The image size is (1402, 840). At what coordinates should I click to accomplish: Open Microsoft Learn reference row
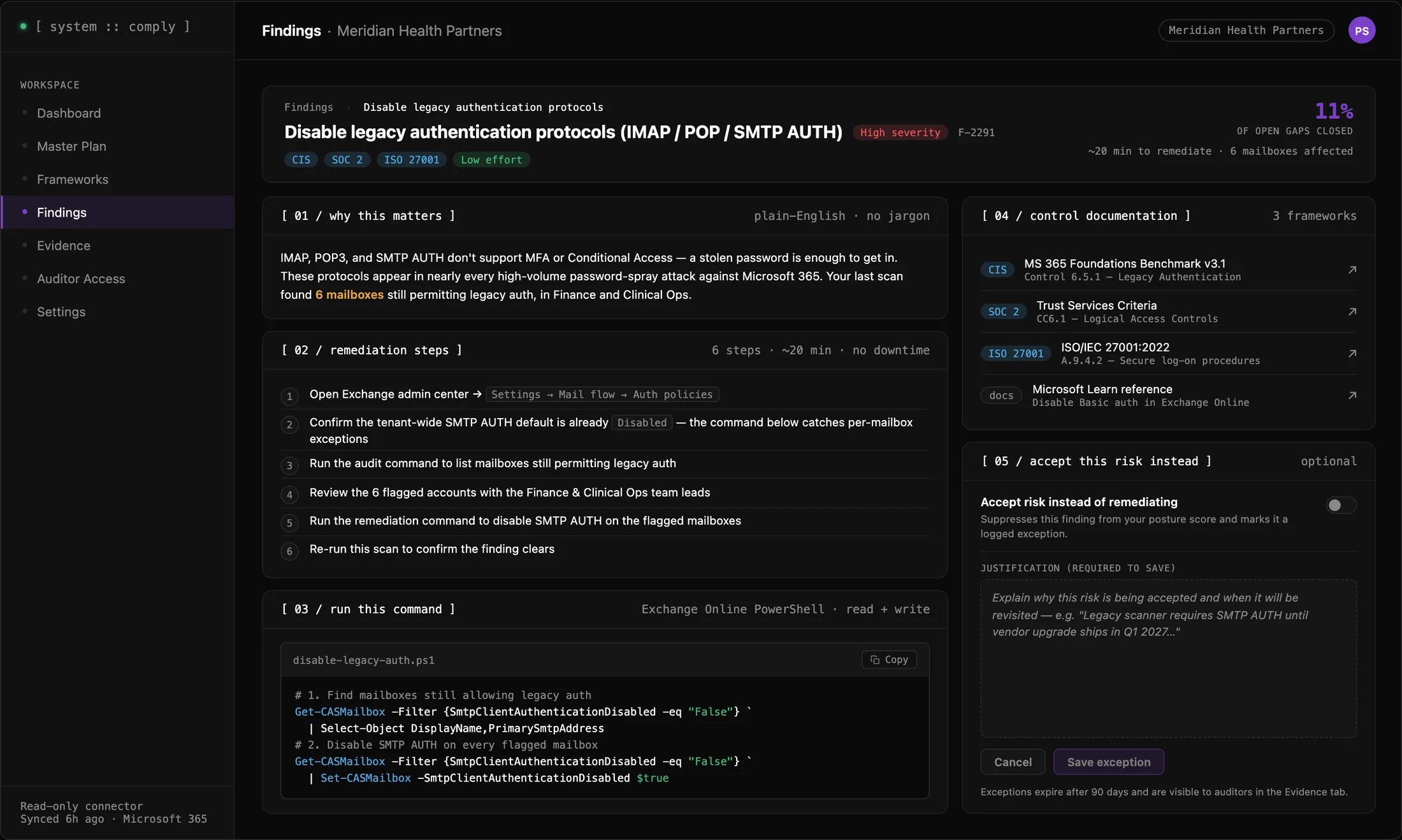coord(1168,396)
